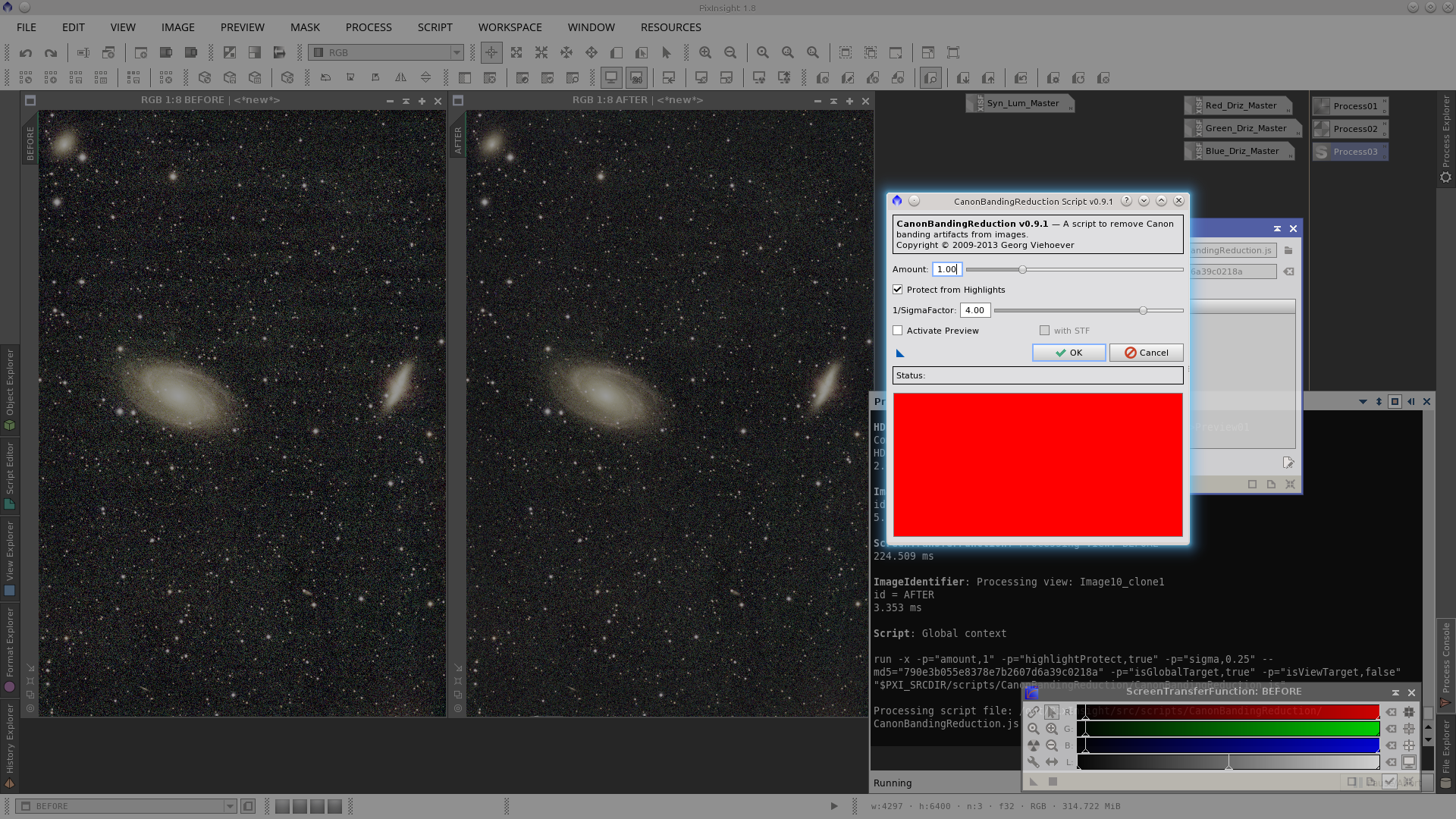Image resolution: width=1456 pixels, height=819 pixels.
Task: Select the Undo icon on the toolbar
Action: pos(27,52)
